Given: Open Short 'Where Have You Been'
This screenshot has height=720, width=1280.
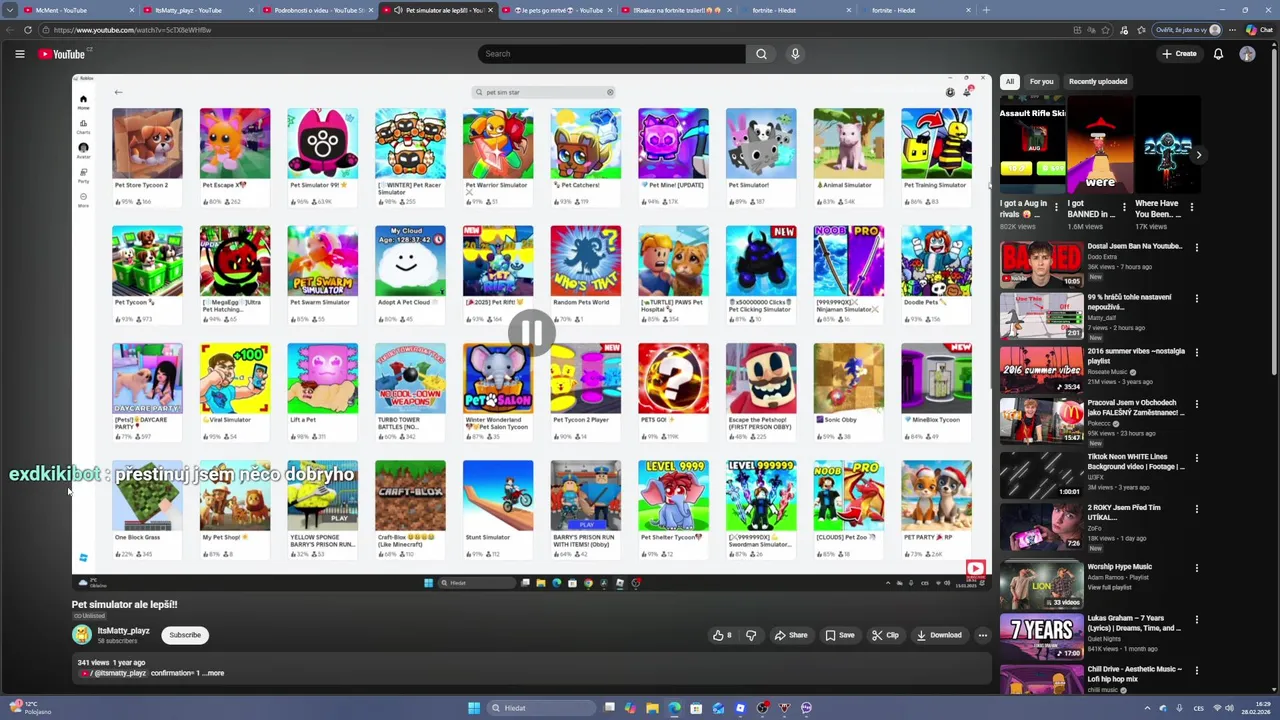Looking at the screenshot, I should (1167, 145).
